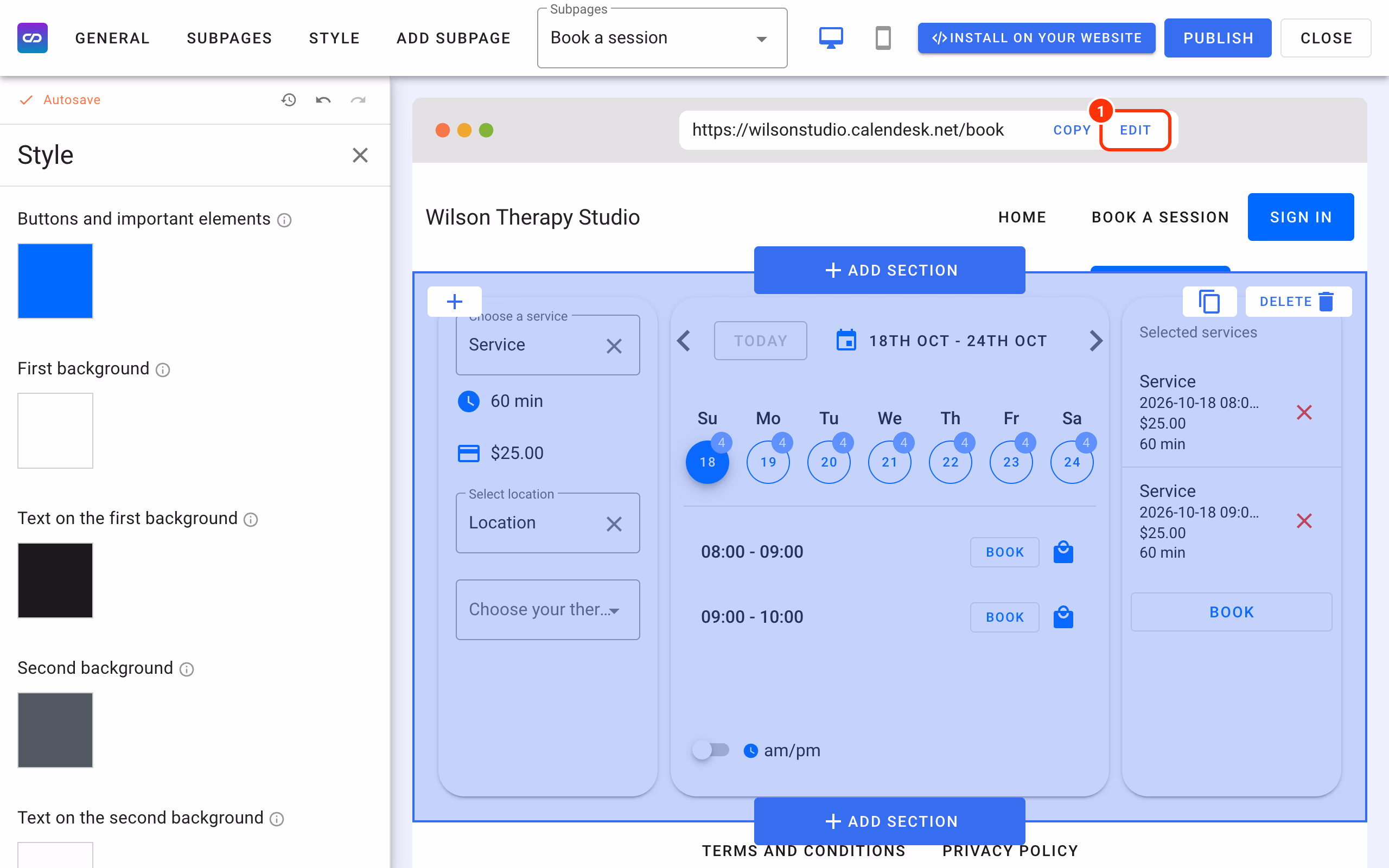Close the Style panel
Screen dimensions: 1389x868
click(x=360, y=155)
